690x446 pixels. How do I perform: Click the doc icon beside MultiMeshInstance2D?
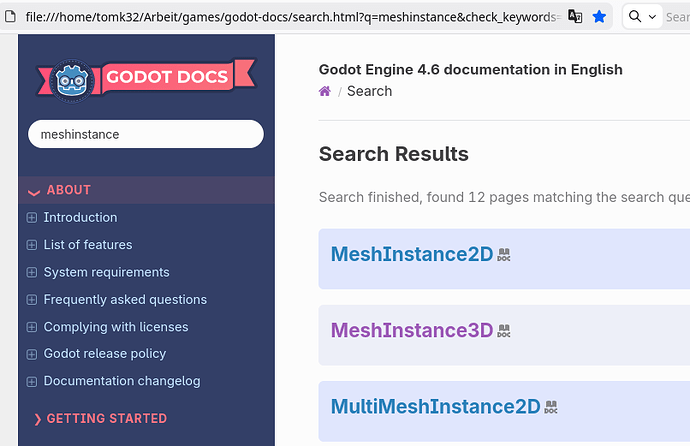click(551, 407)
